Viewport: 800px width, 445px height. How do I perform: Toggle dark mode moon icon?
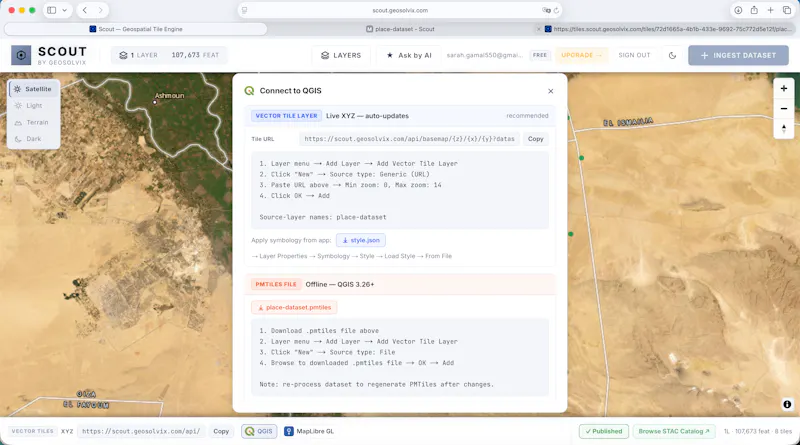coord(672,55)
